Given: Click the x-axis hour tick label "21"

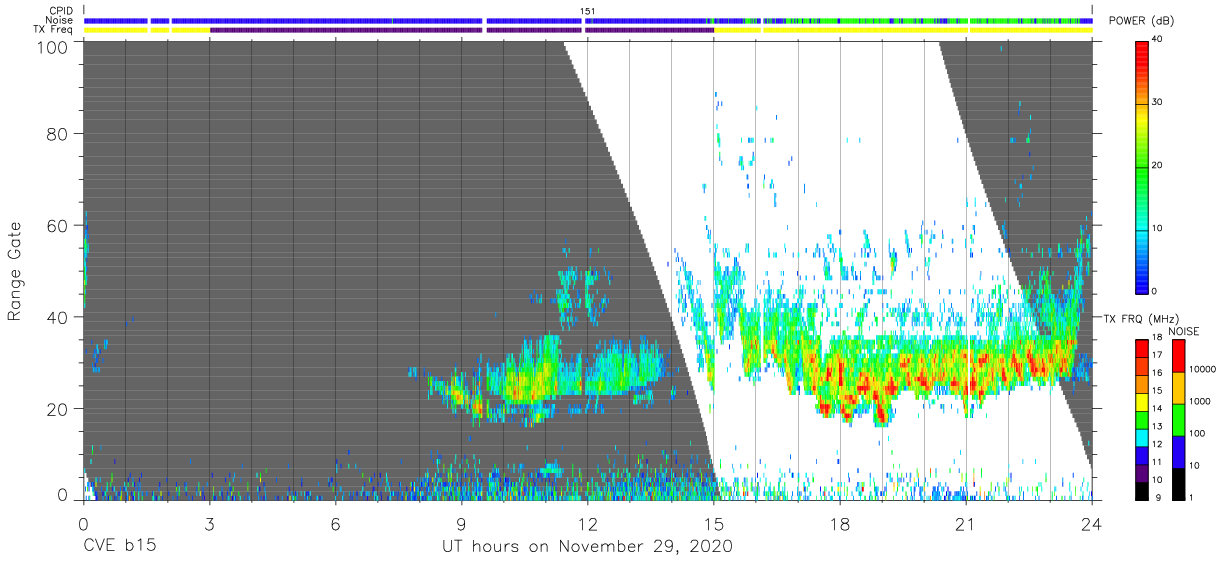Looking at the screenshot, I should coord(966,524).
